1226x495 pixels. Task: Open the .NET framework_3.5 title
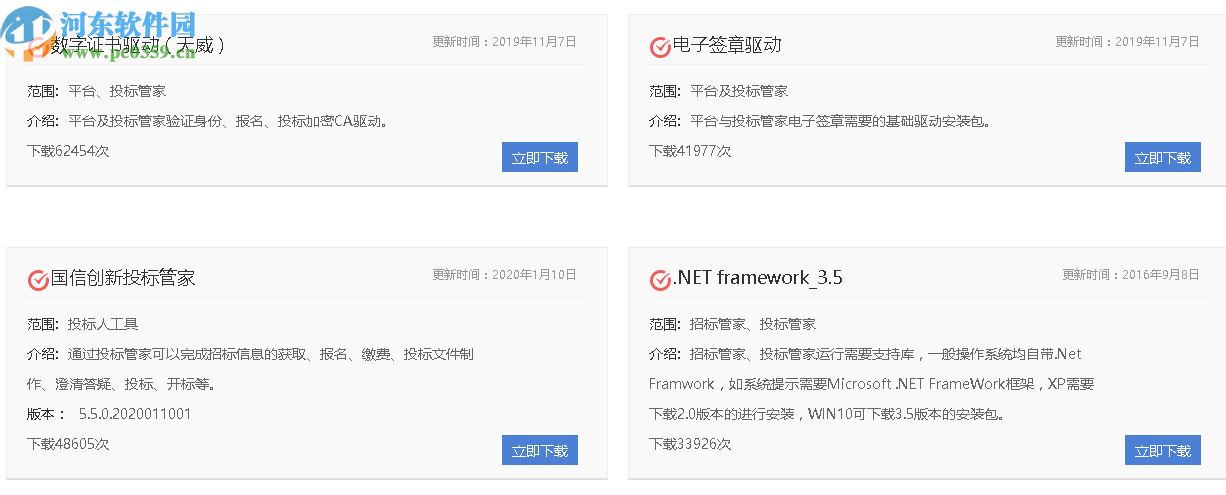click(x=758, y=278)
